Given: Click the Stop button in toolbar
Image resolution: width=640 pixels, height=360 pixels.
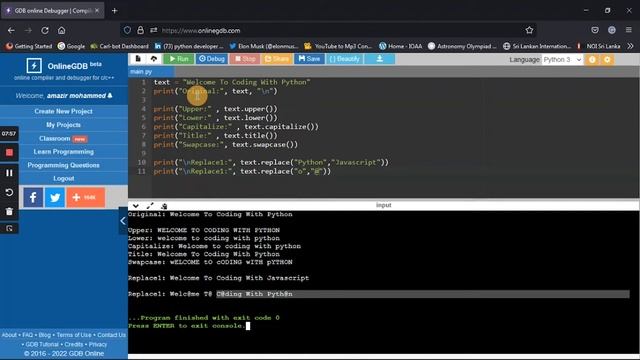Looking at the screenshot, I should coord(245,59).
